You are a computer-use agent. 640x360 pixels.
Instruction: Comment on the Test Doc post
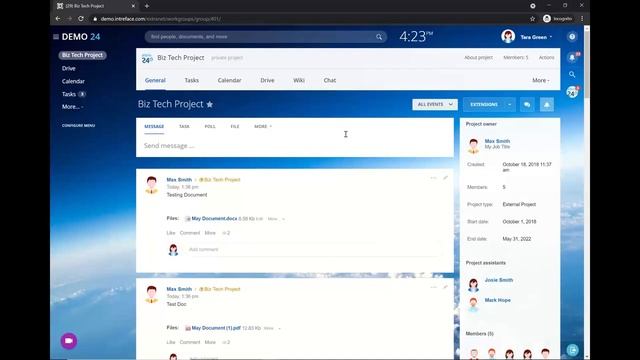pyautogui.click(x=190, y=342)
